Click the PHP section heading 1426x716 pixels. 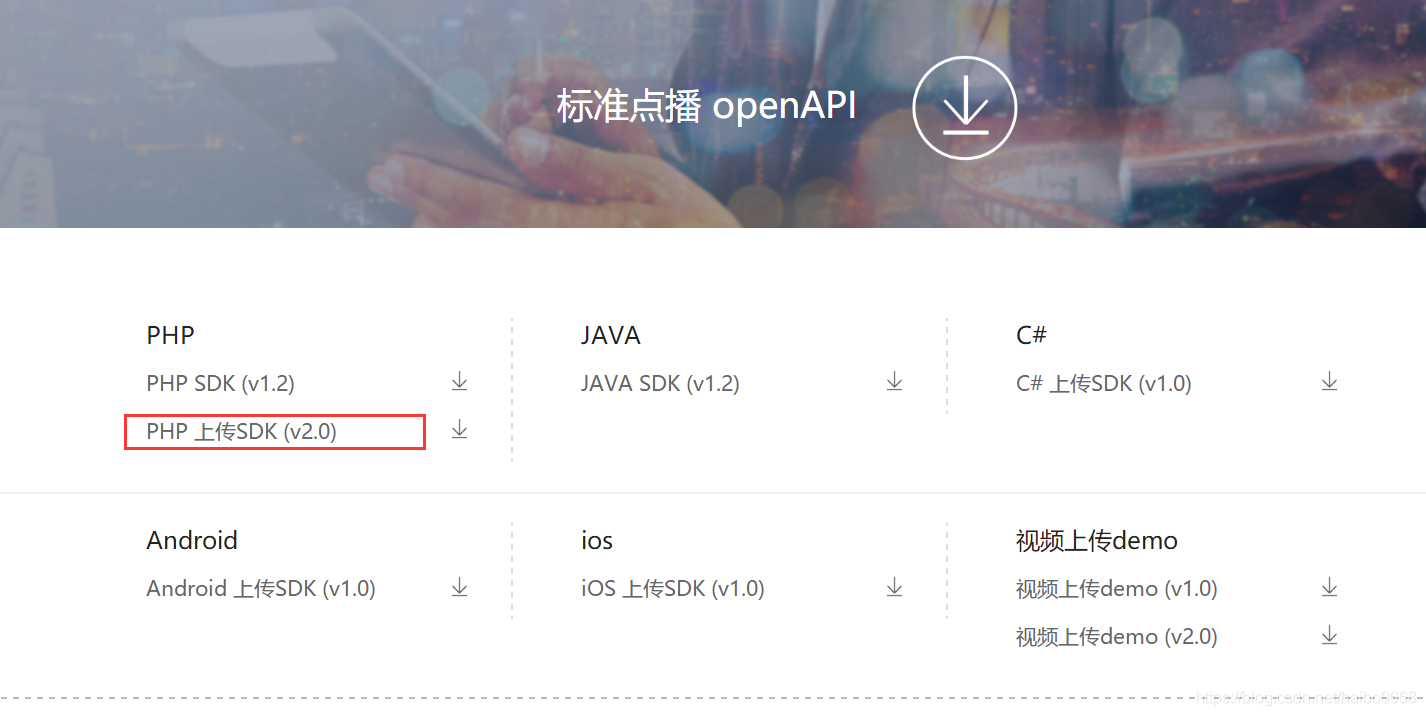pos(169,335)
